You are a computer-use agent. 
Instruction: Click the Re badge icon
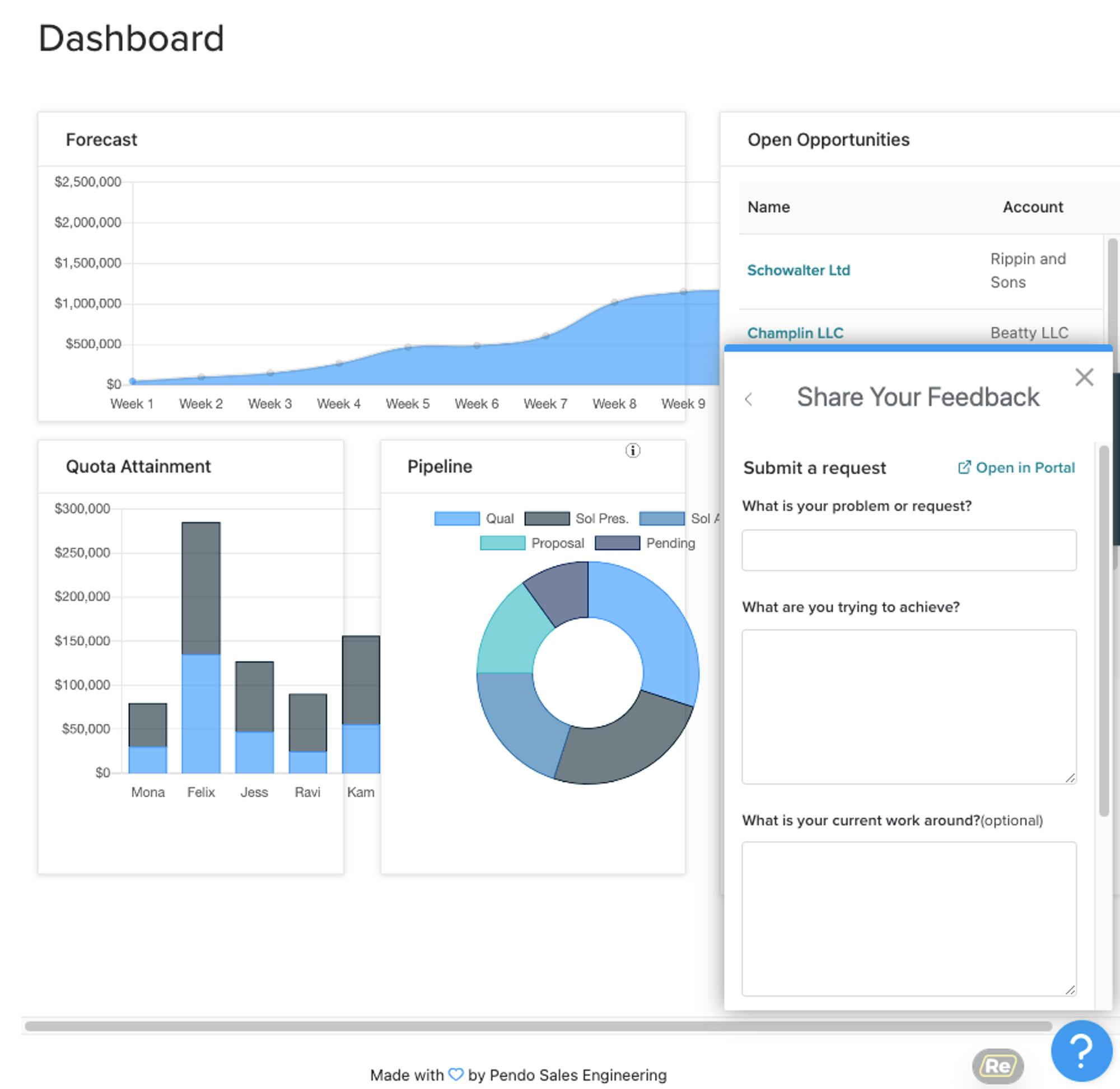(x=997, y=1065)
